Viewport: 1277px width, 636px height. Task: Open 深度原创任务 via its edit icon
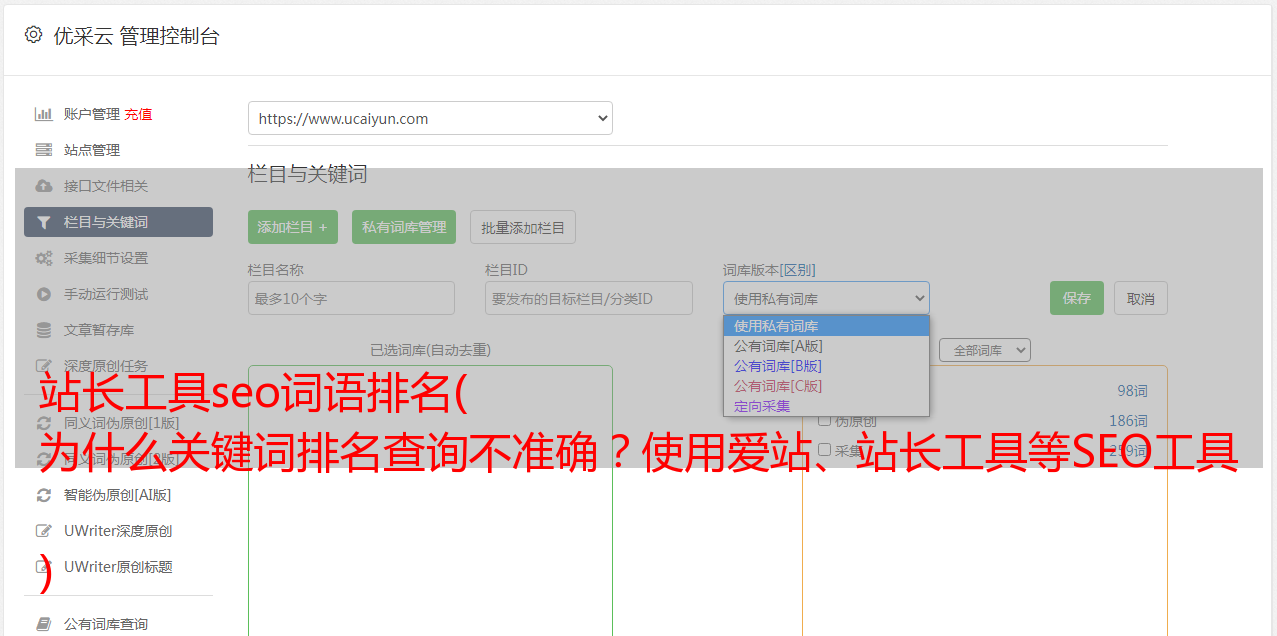point(43,366)
